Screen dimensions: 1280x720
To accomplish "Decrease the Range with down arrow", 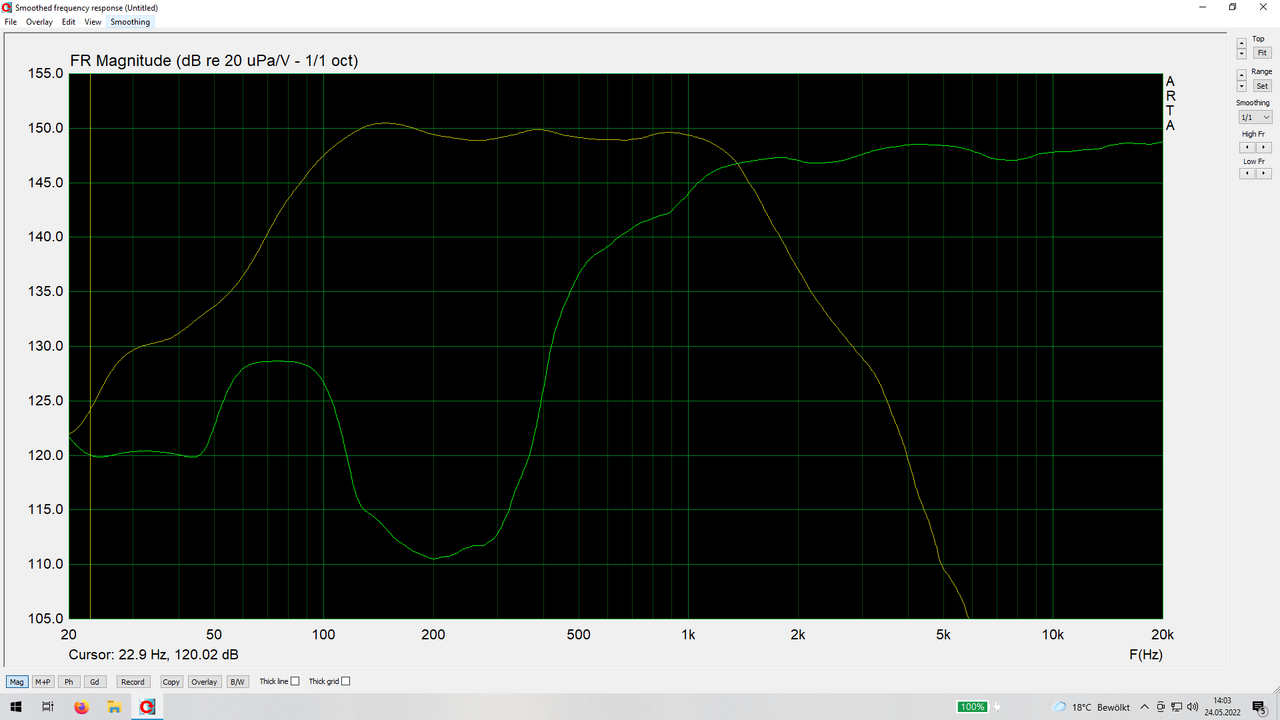I will [1242, 87].
